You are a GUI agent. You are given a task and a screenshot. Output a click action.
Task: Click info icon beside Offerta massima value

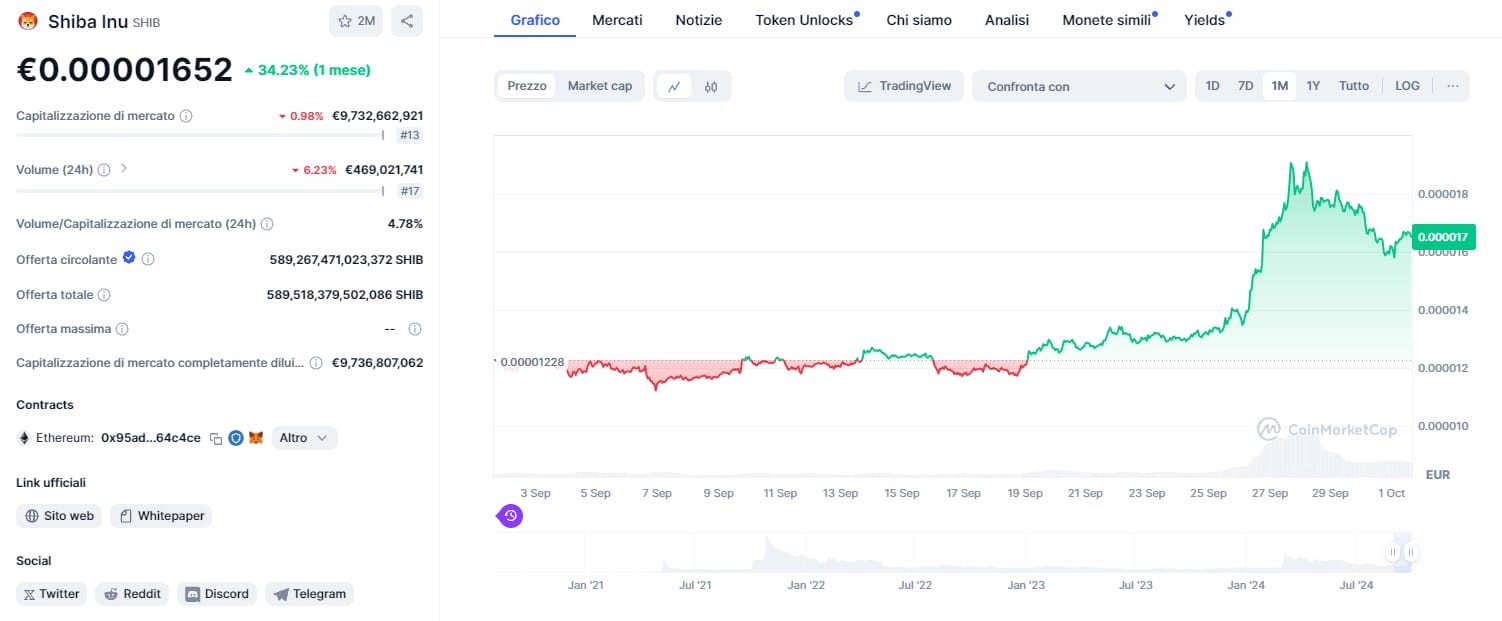pyautogui.click(x=415, y=329)
